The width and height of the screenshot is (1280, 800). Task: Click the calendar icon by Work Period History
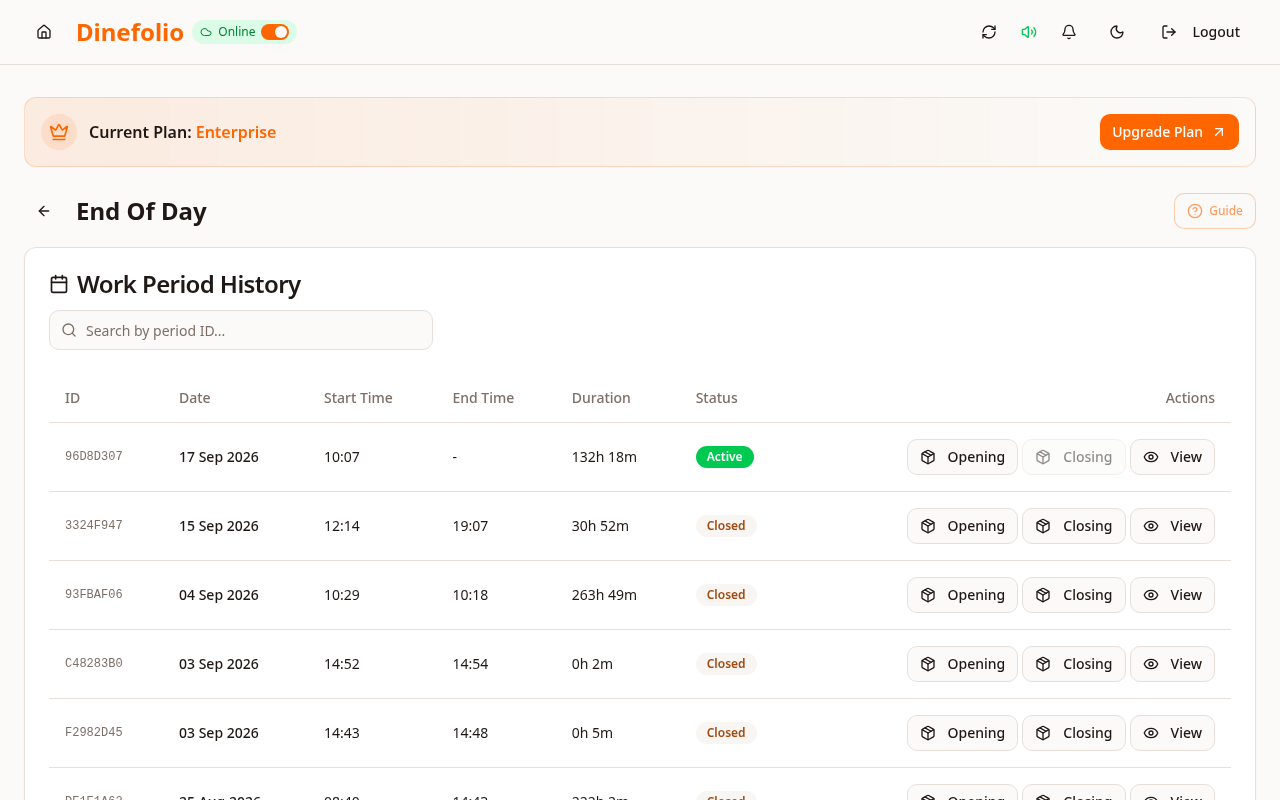point(59,285)
